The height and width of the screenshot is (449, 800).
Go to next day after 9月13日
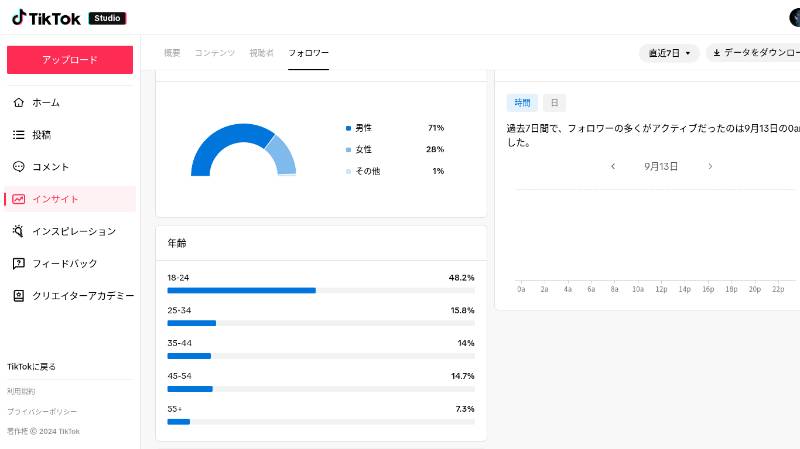(x=710, y=166)
